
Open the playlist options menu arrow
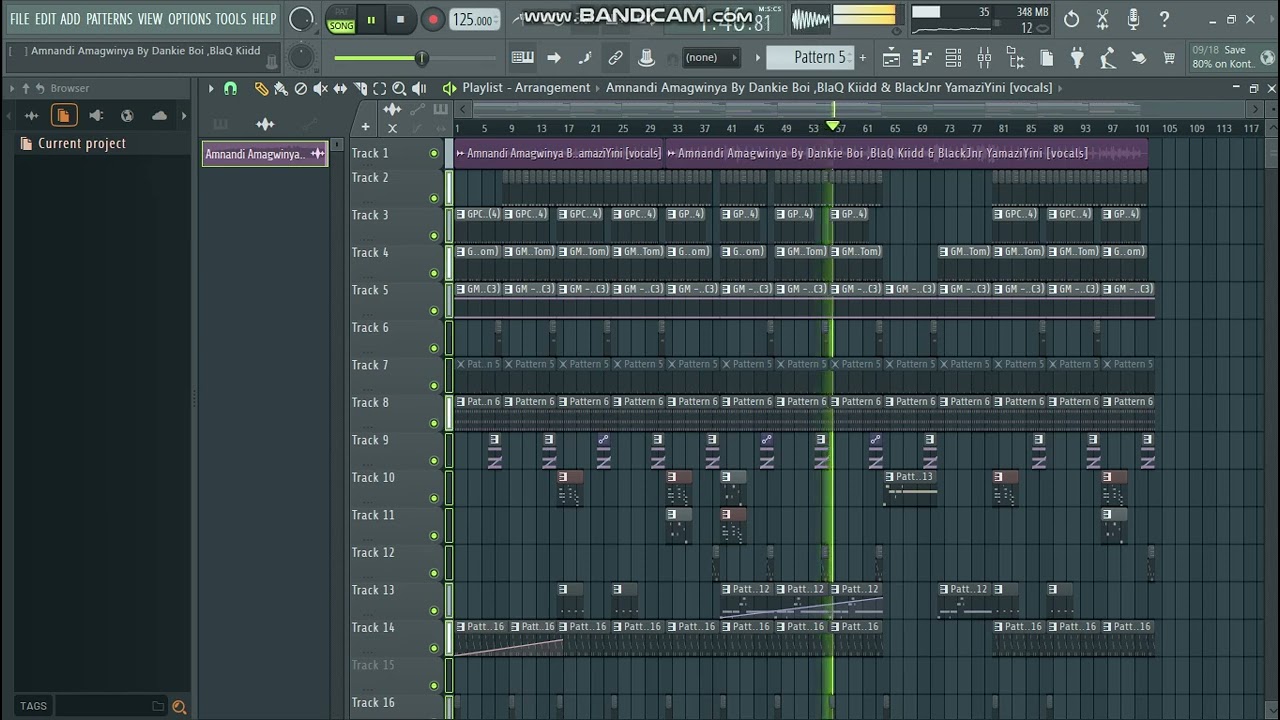coord(211,88)
